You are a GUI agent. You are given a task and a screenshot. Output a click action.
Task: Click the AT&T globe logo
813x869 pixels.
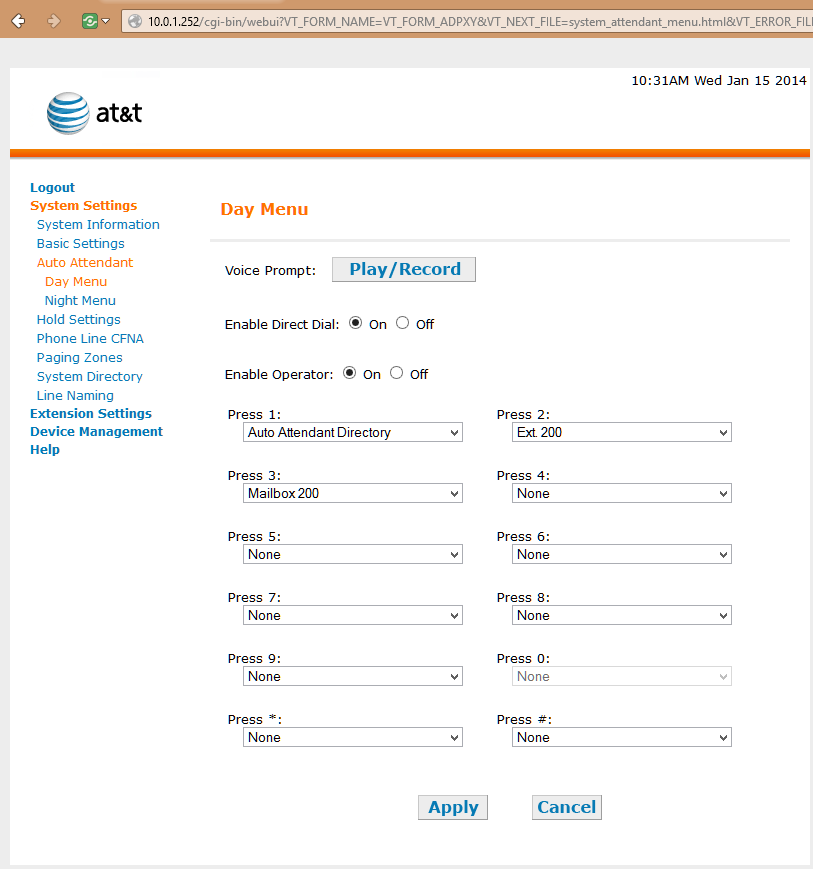tap(68, 113)
